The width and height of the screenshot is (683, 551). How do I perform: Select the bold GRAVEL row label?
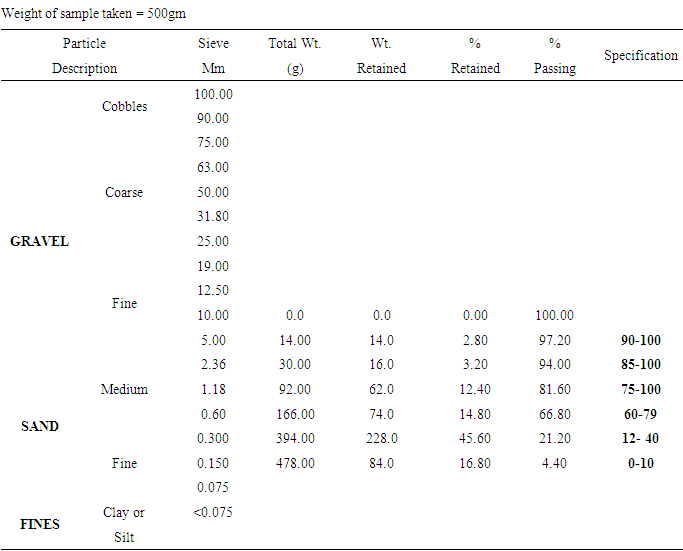click(39, 242)
